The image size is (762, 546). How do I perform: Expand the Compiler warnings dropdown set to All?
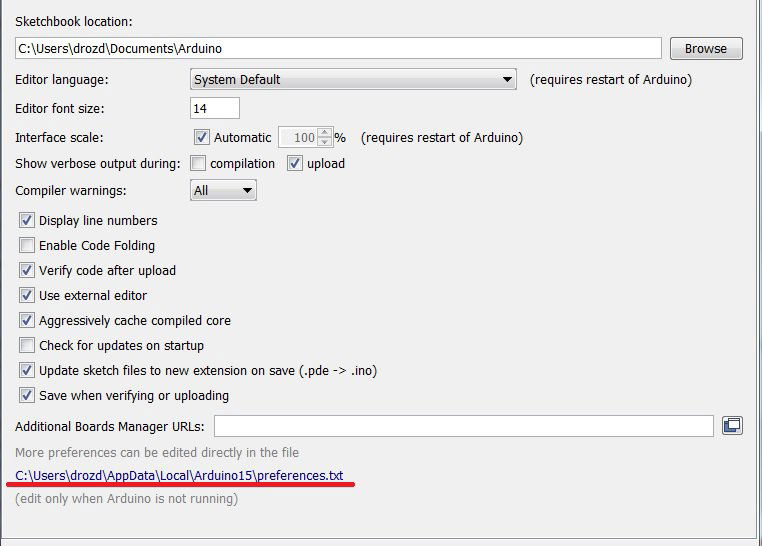pyautogui.click(x=223, y=190)
